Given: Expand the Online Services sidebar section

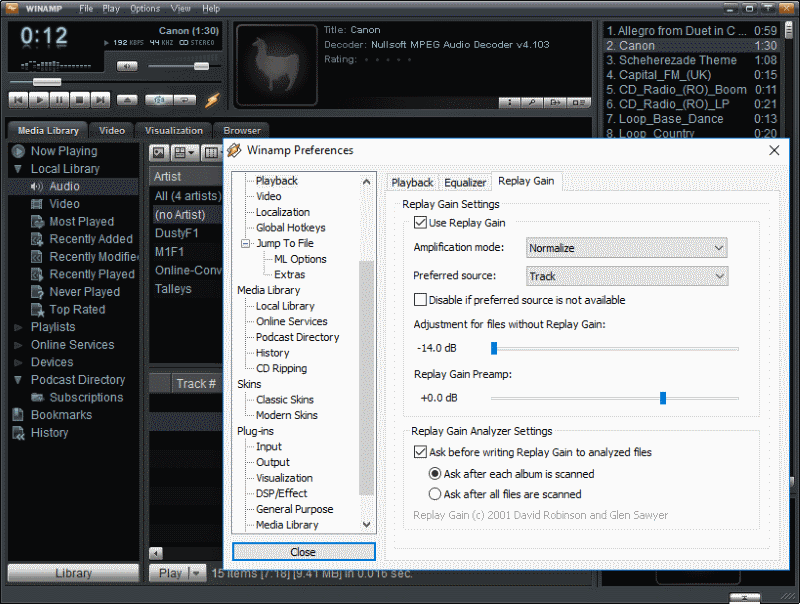Looking at the screenshot, I should tap(18, 345).
